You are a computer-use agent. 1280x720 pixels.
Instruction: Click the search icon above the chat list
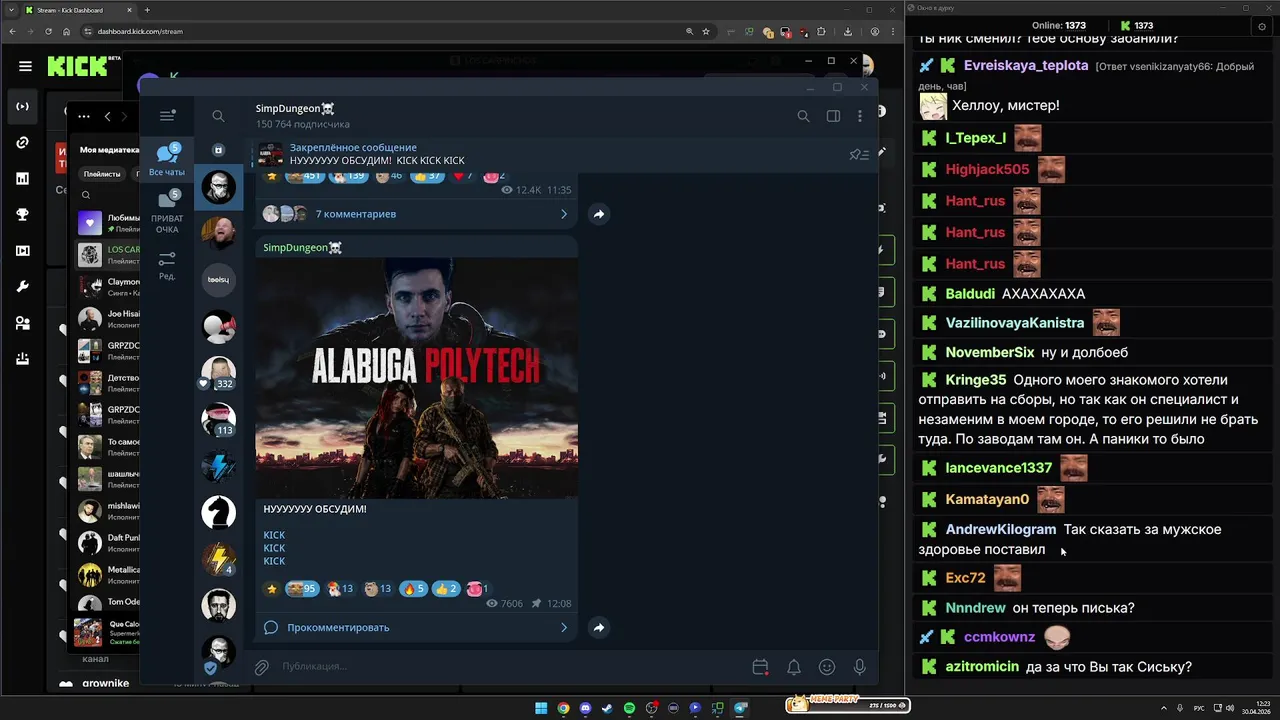218,116
